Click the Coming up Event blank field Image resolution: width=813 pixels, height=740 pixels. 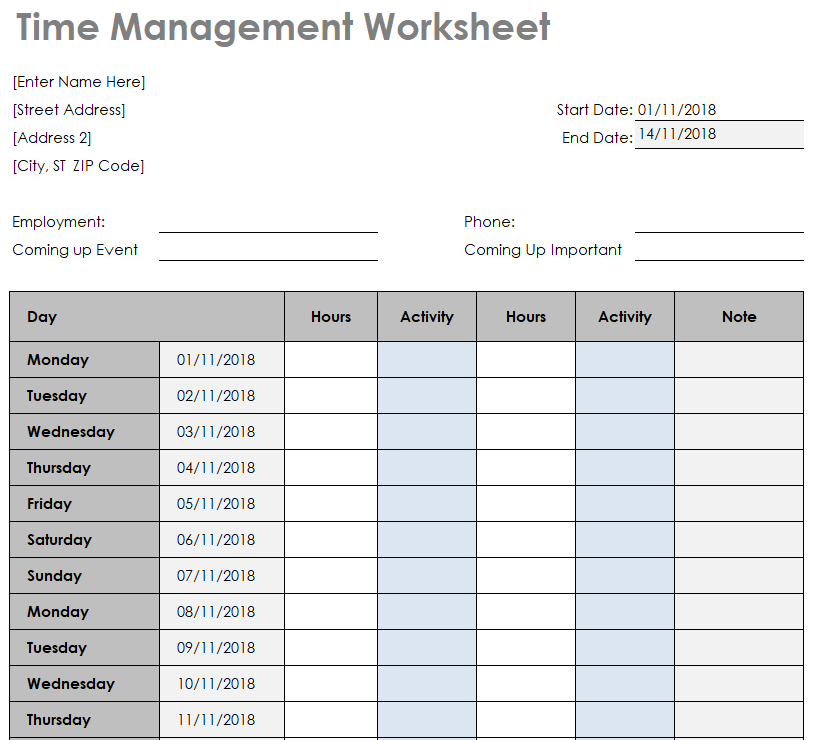268,250
